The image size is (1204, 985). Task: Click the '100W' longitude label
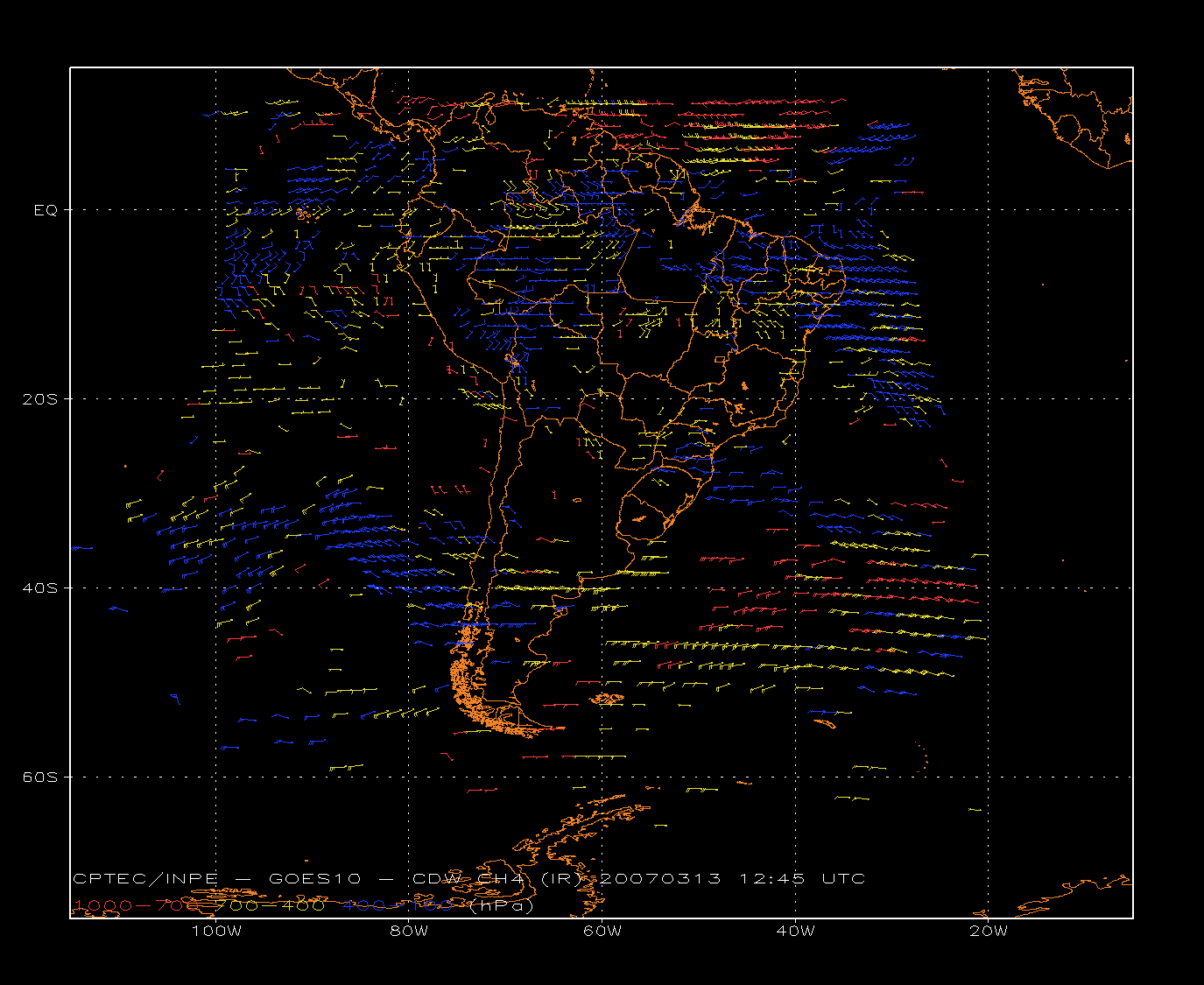pos(216,931)
